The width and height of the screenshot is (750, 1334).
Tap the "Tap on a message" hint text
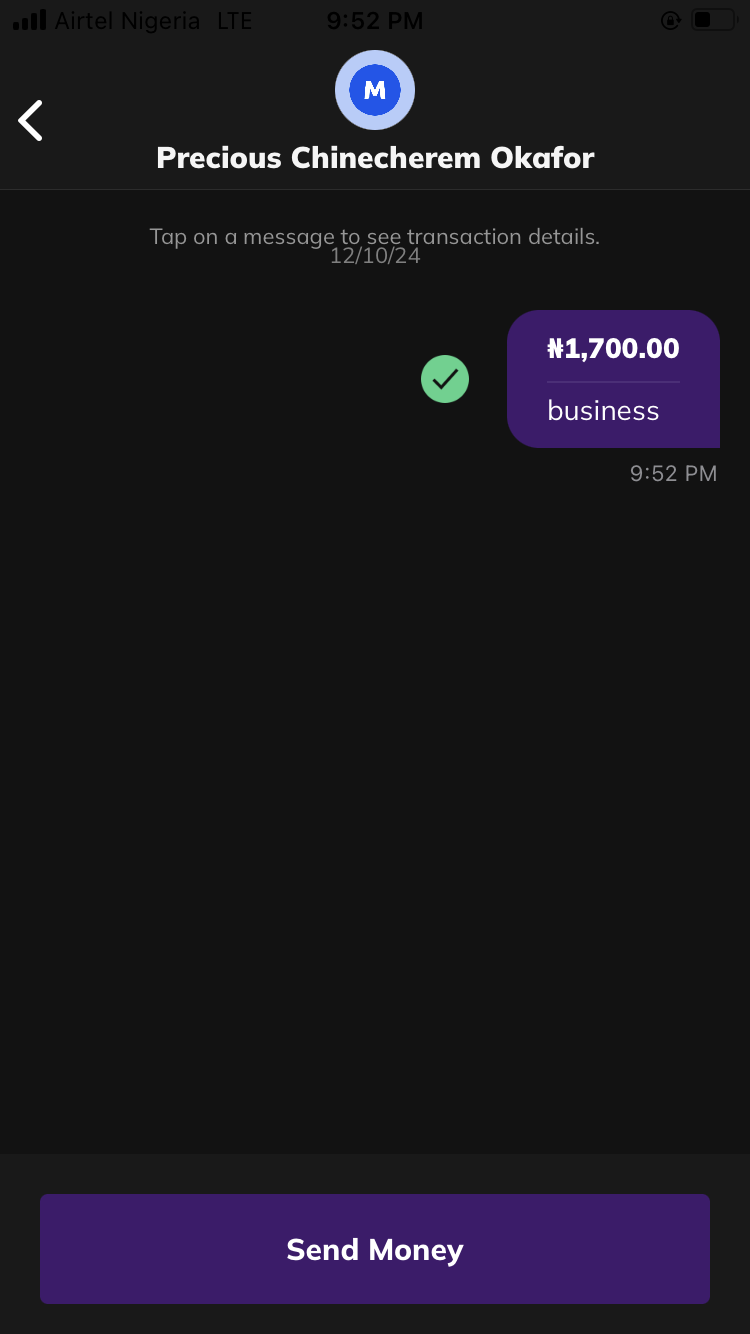click(x=375, y=236)
